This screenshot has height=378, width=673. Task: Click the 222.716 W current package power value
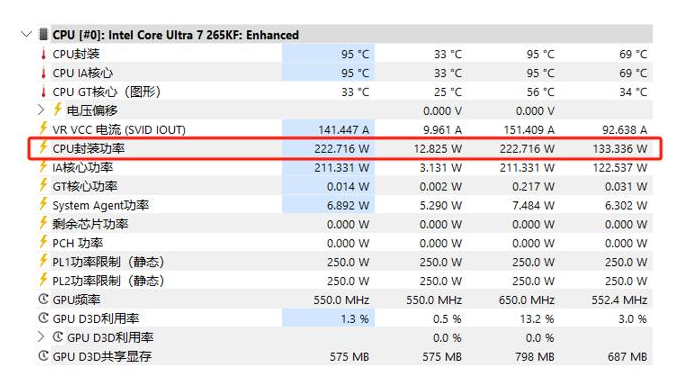click(x=341, y=149)
